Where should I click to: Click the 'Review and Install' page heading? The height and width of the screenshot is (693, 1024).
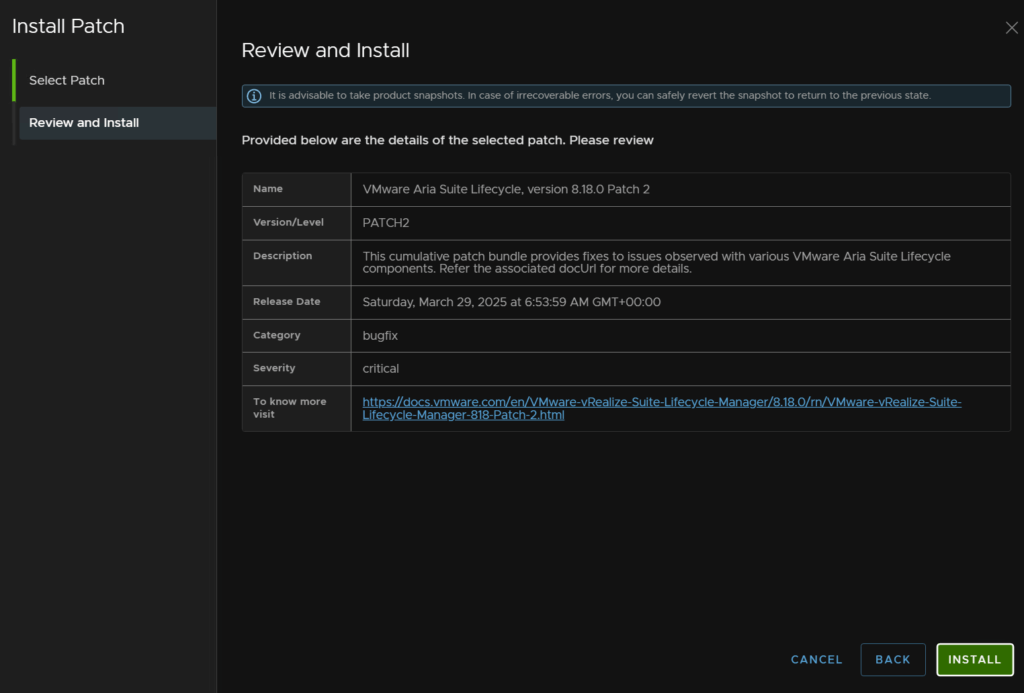point(325,50)
